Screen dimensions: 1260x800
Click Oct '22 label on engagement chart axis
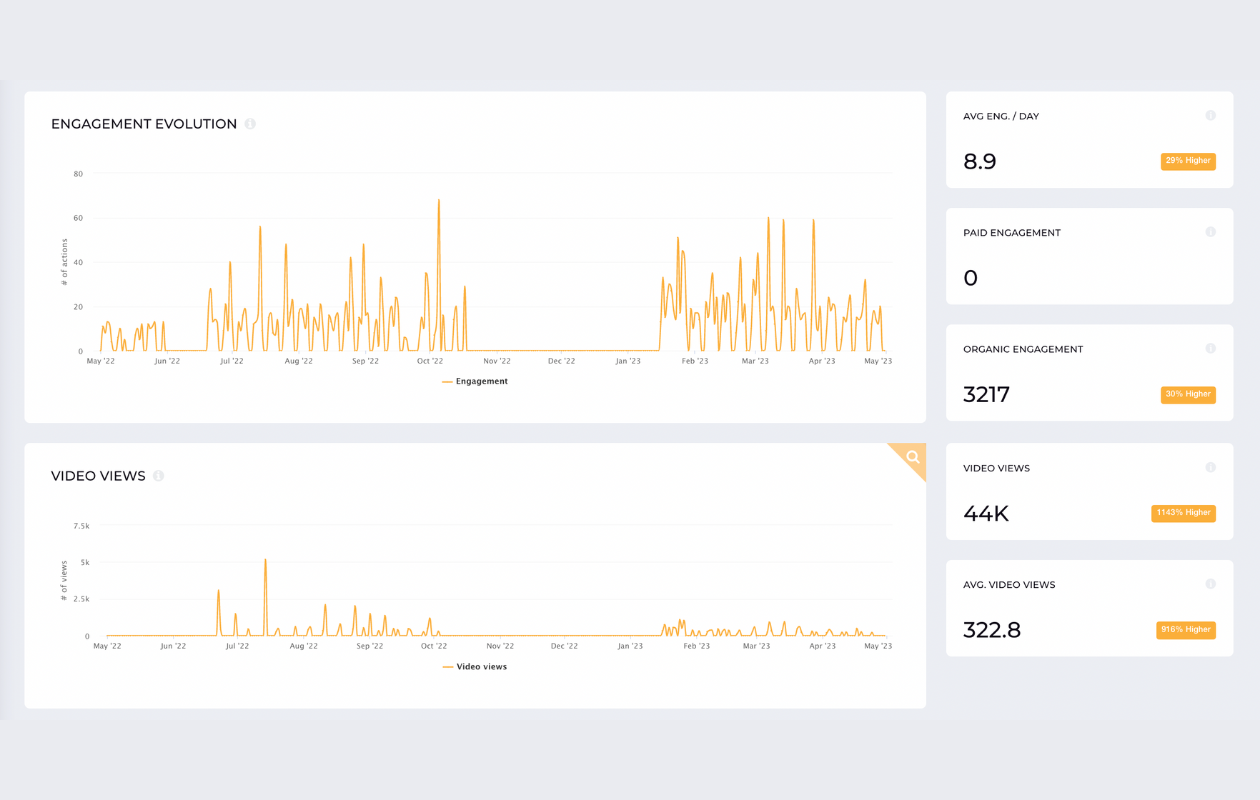tap(430, 361)
